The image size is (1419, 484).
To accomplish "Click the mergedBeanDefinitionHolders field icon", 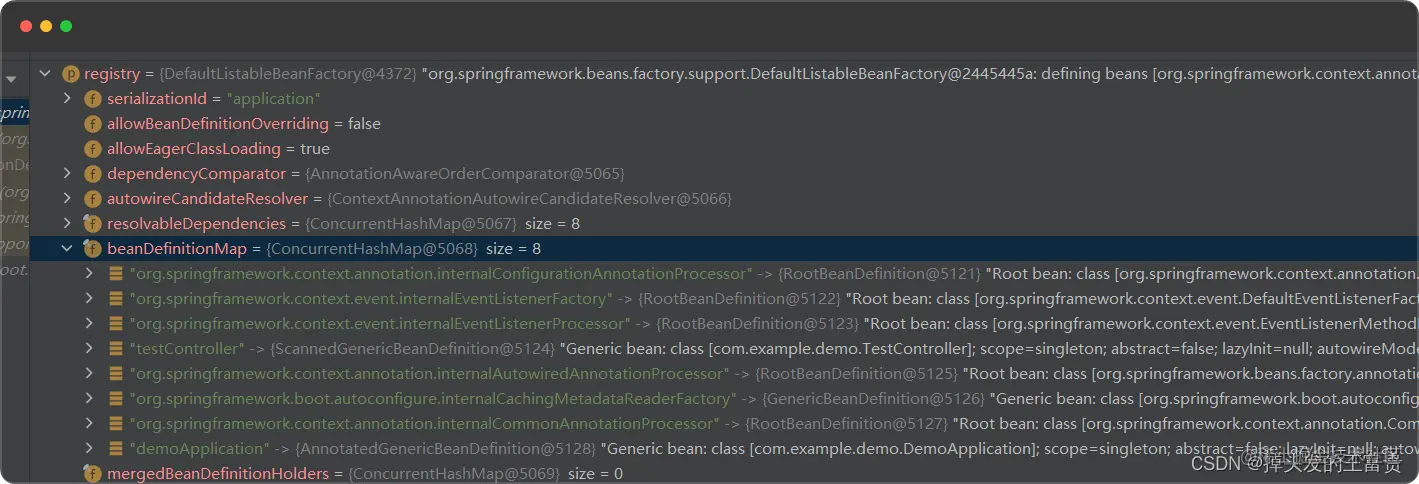I will coord(93,474).
